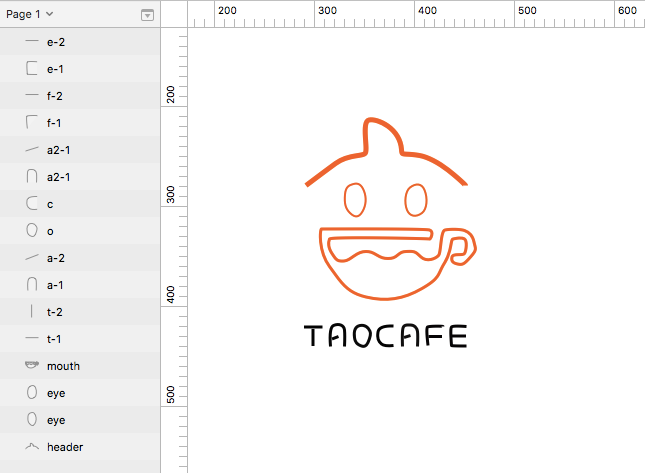
Task: Select a2-1 layer with arch icon
Action: [x=80, y=177]
